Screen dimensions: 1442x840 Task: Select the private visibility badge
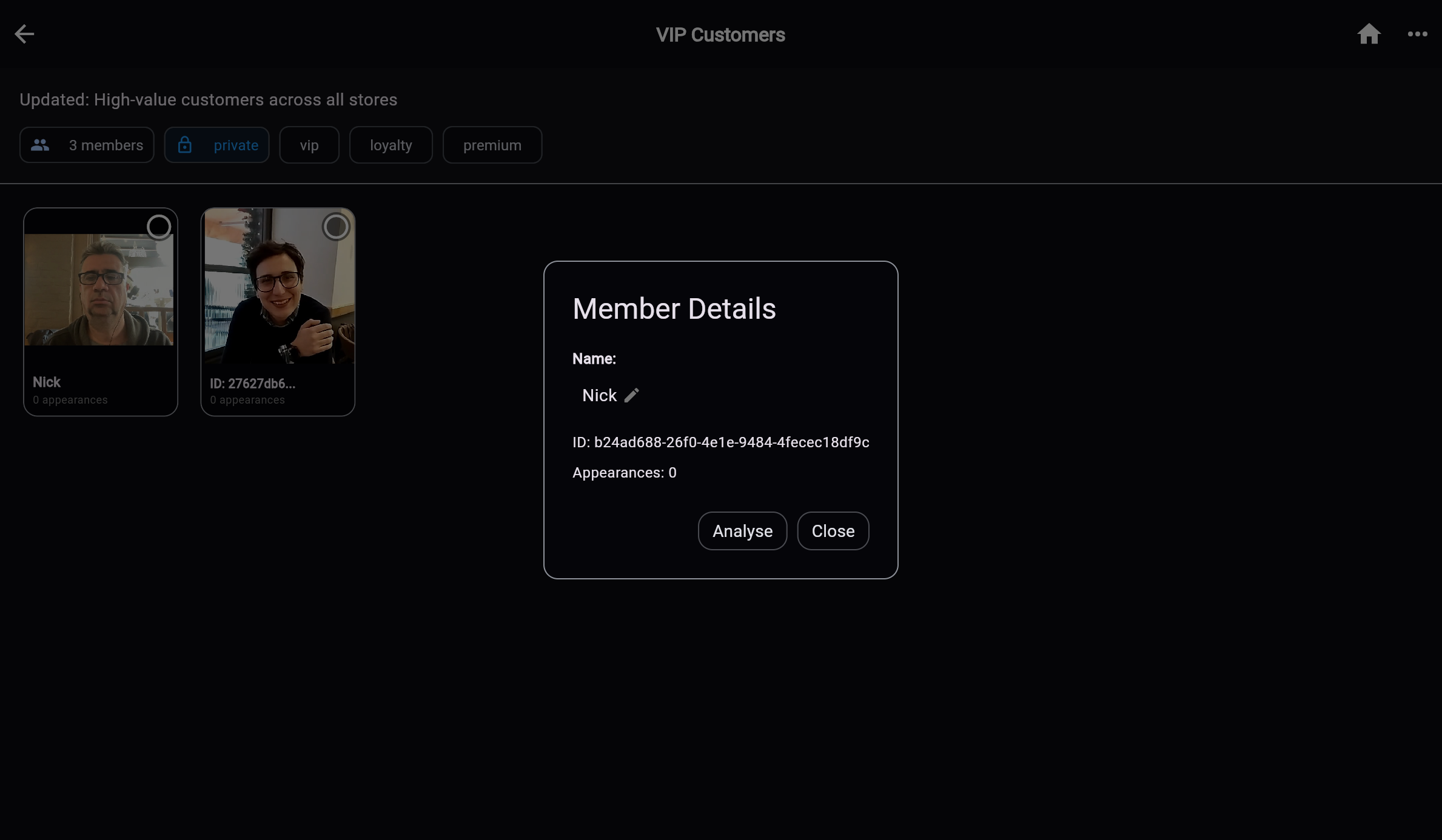(216, 145)
